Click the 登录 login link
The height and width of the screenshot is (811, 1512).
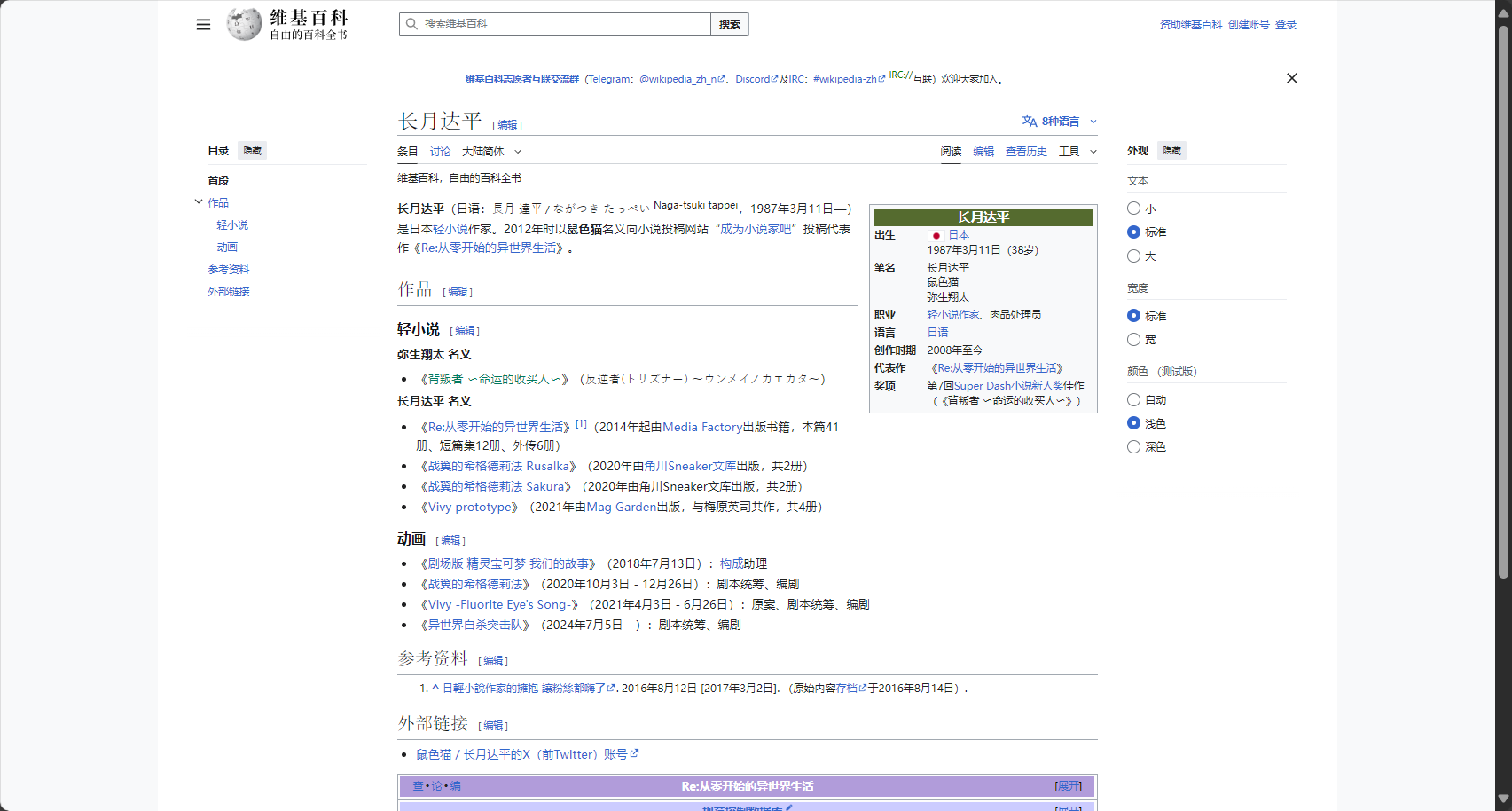(x=1285, y=24)
